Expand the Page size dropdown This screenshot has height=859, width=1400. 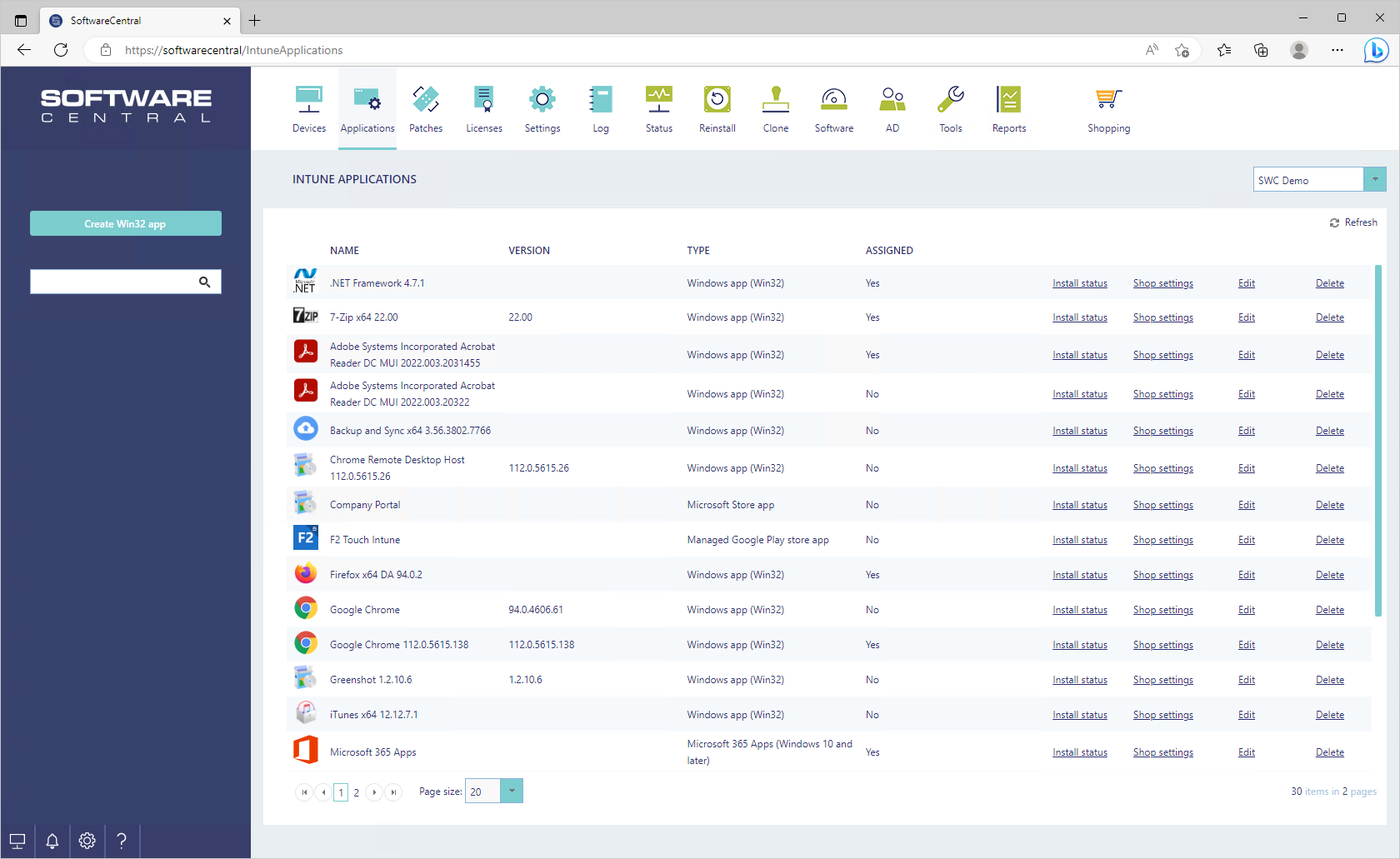click(511, 791)
